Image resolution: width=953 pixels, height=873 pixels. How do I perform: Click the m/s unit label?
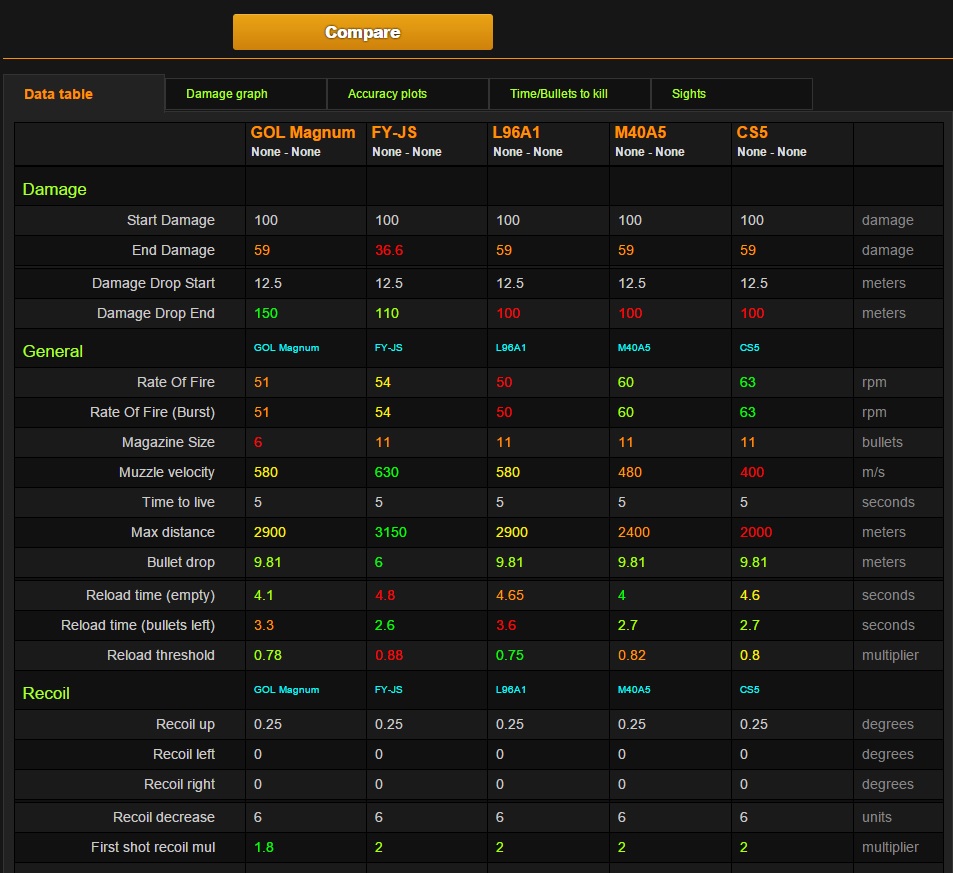pyautogui.click(x=873, y=472)
